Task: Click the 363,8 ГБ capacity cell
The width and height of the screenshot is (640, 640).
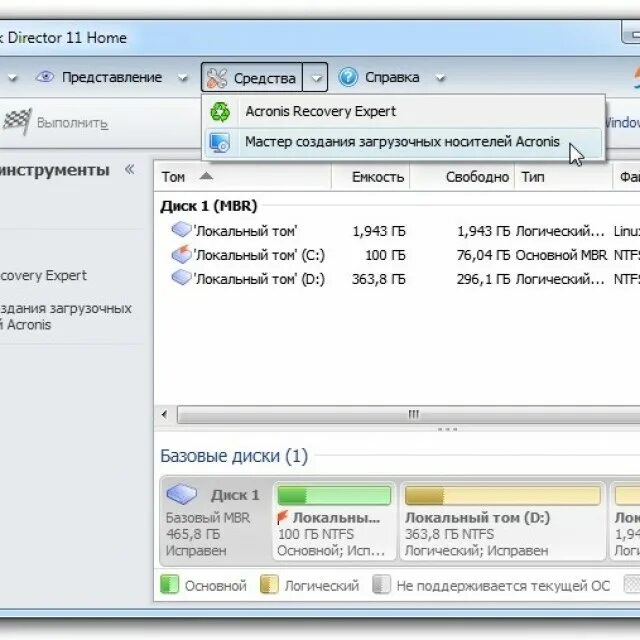Action: 379,280
